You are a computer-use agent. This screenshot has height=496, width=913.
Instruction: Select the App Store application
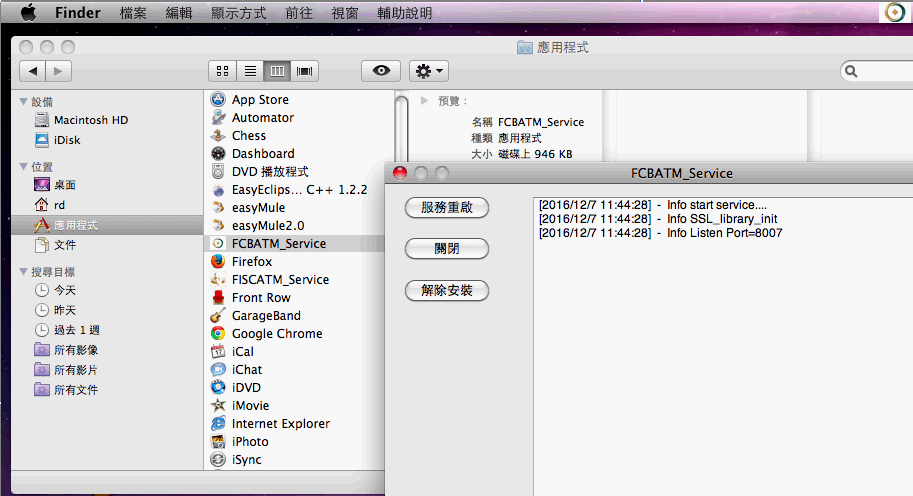(x=260, y=100)
